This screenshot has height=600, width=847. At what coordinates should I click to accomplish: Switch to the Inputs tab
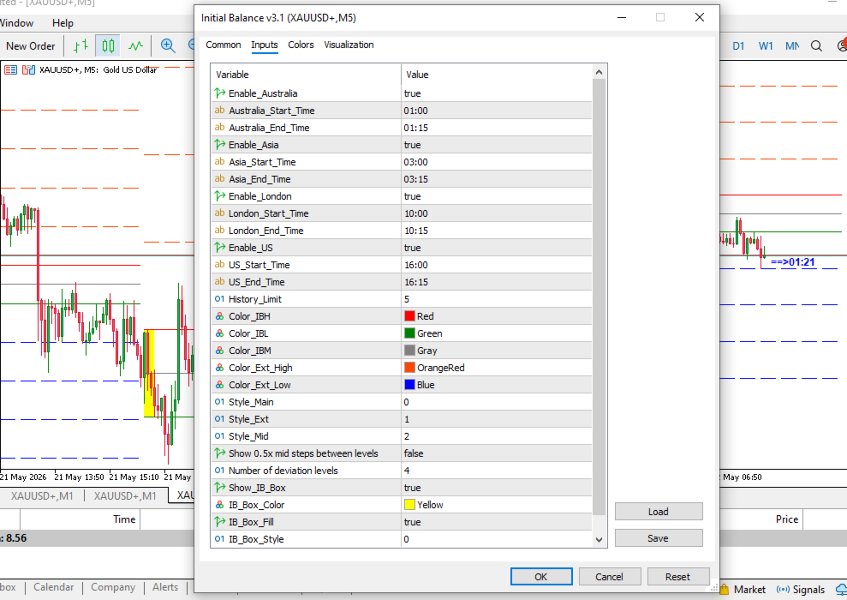pyautogui.click(x=264, y=45)
